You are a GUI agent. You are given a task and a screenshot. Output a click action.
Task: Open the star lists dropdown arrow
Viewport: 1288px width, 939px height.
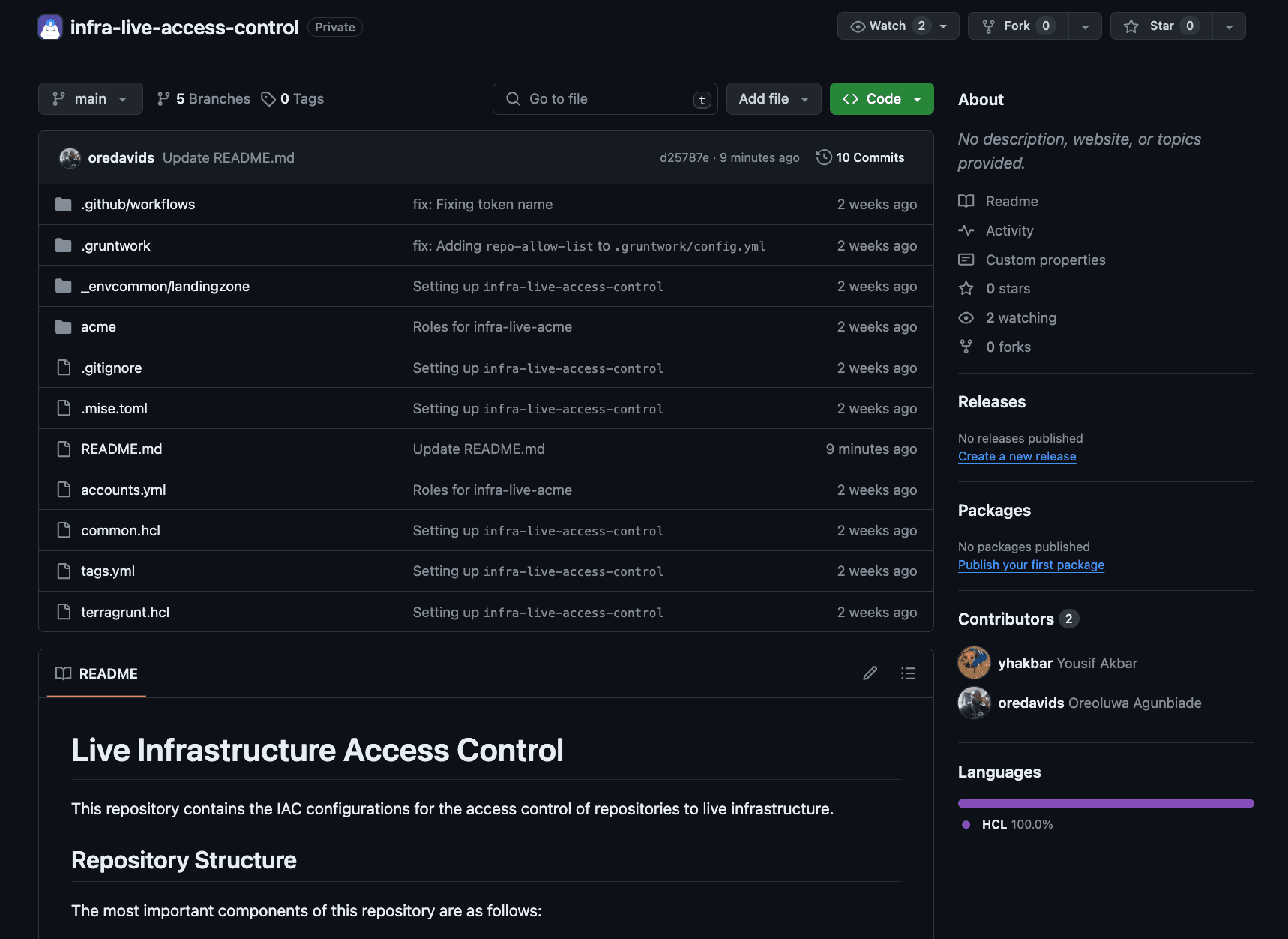click(x=1229, y=26)
